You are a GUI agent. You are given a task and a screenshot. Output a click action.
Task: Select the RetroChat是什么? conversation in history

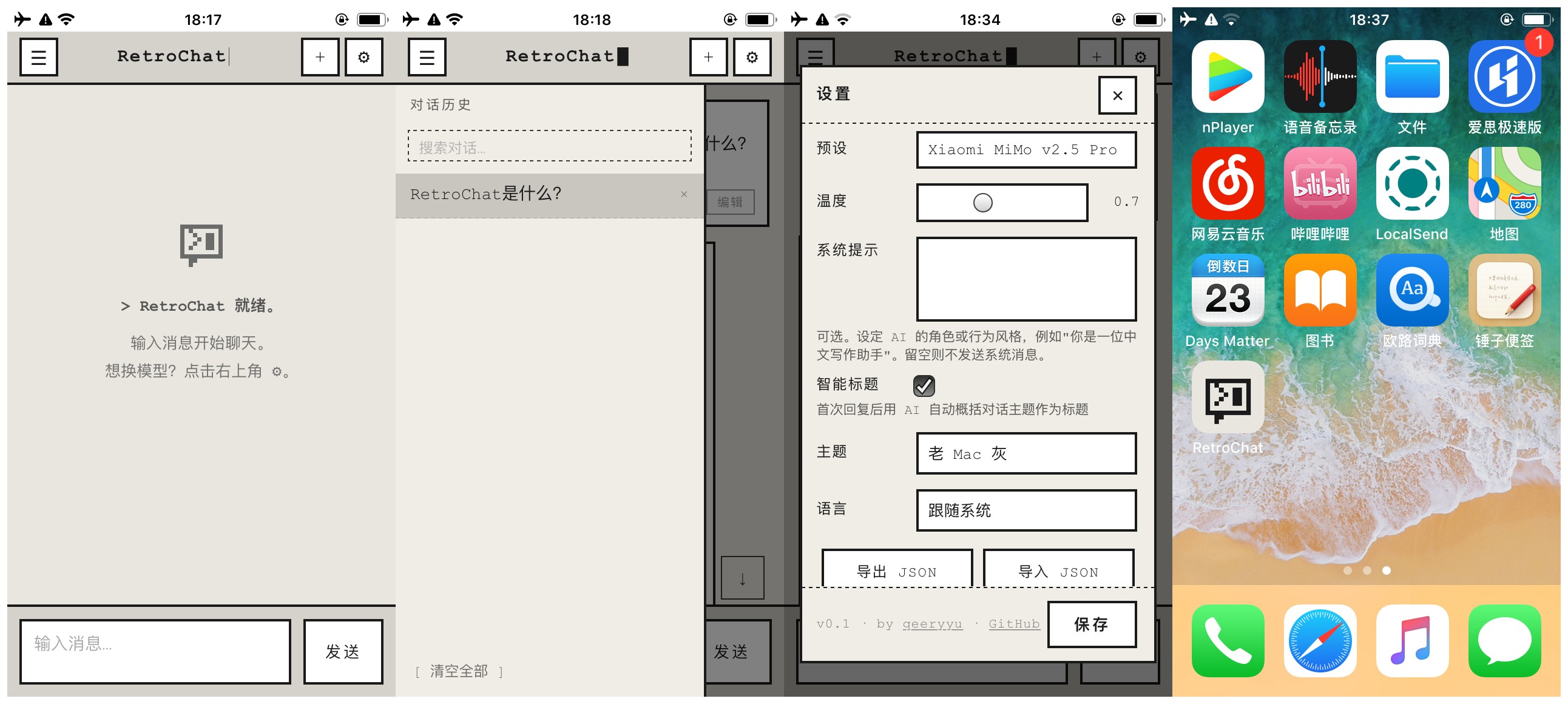pos(550,195)
